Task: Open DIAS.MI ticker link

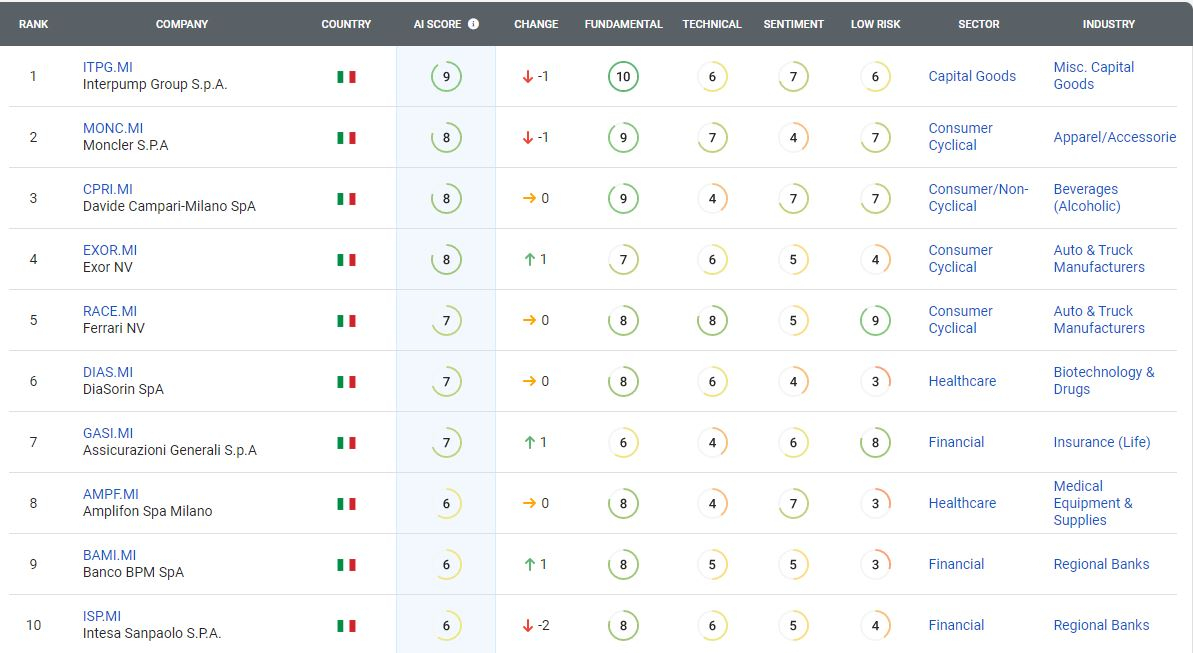Action: point(107,371)
